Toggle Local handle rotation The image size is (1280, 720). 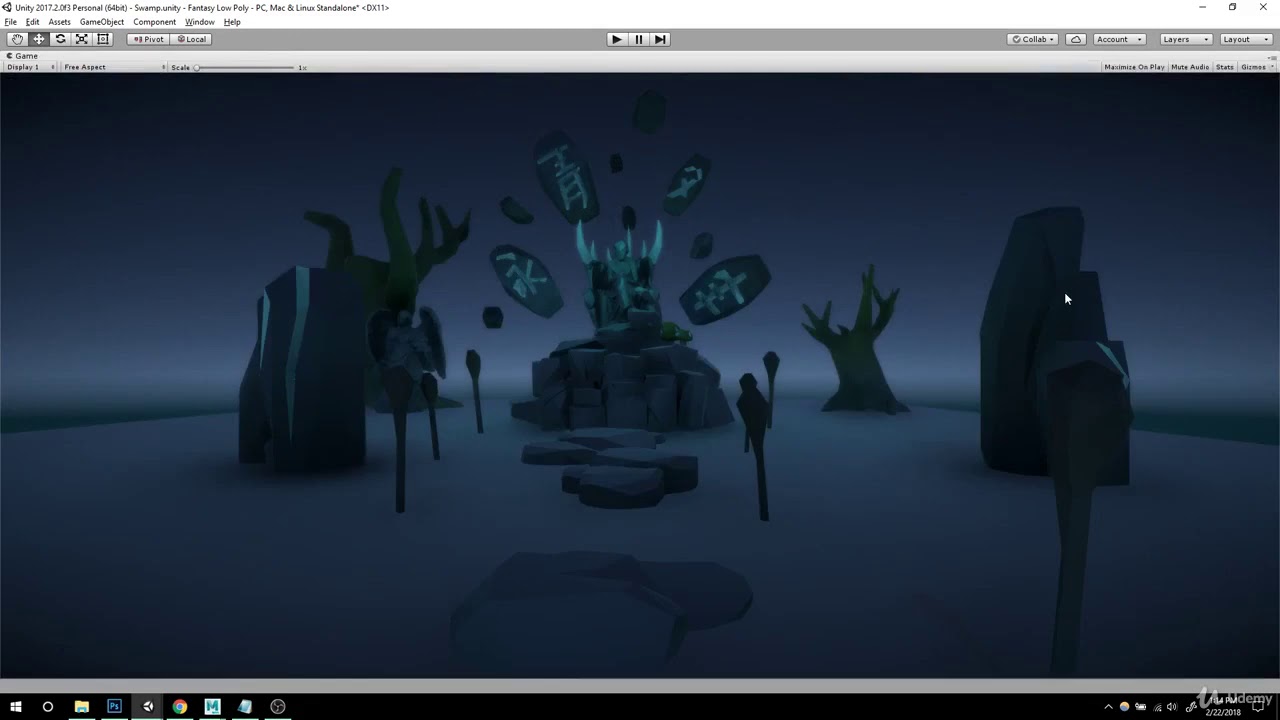click(x=190, y=39)
